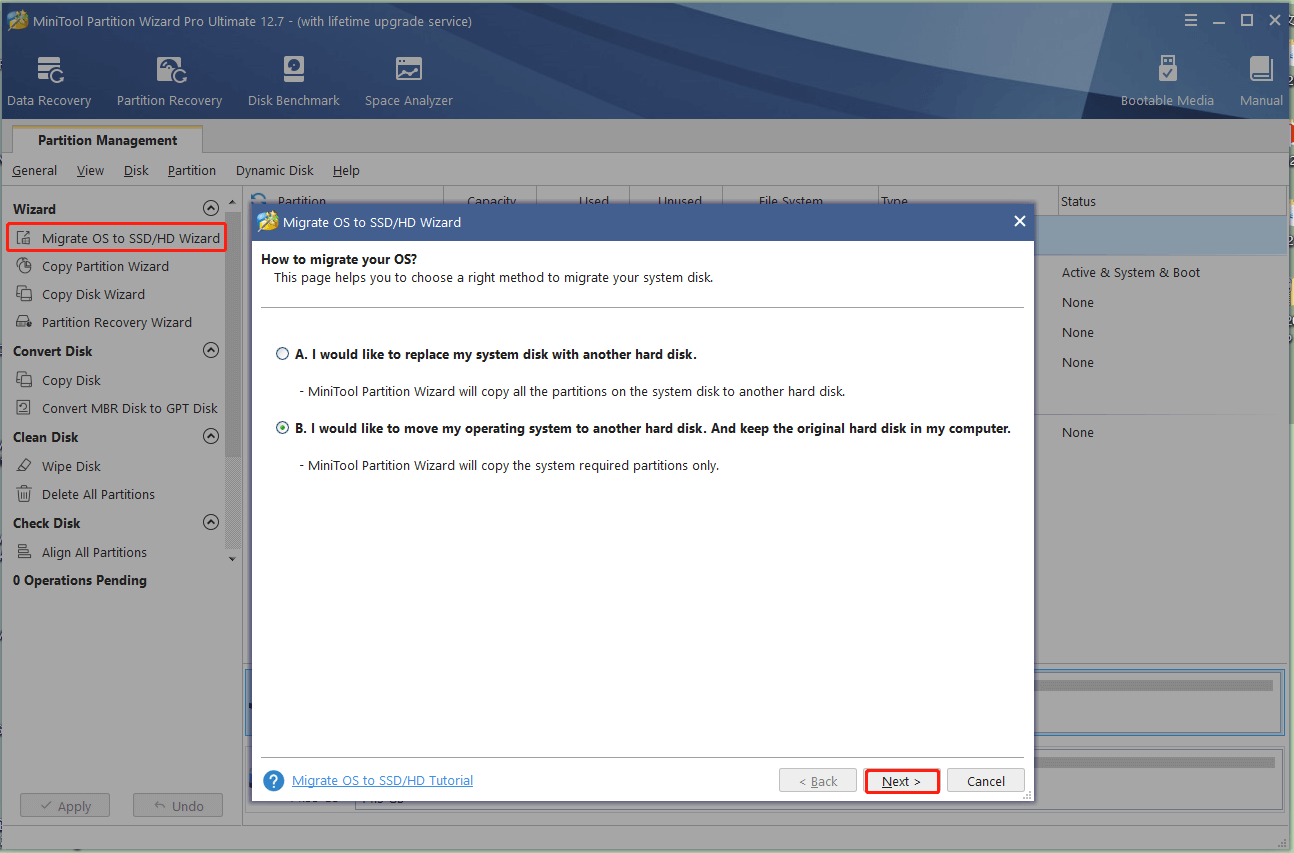
Task: Open the Migrate OS to SSD/HD Tutorial link
Action: [x=382, y=781]
